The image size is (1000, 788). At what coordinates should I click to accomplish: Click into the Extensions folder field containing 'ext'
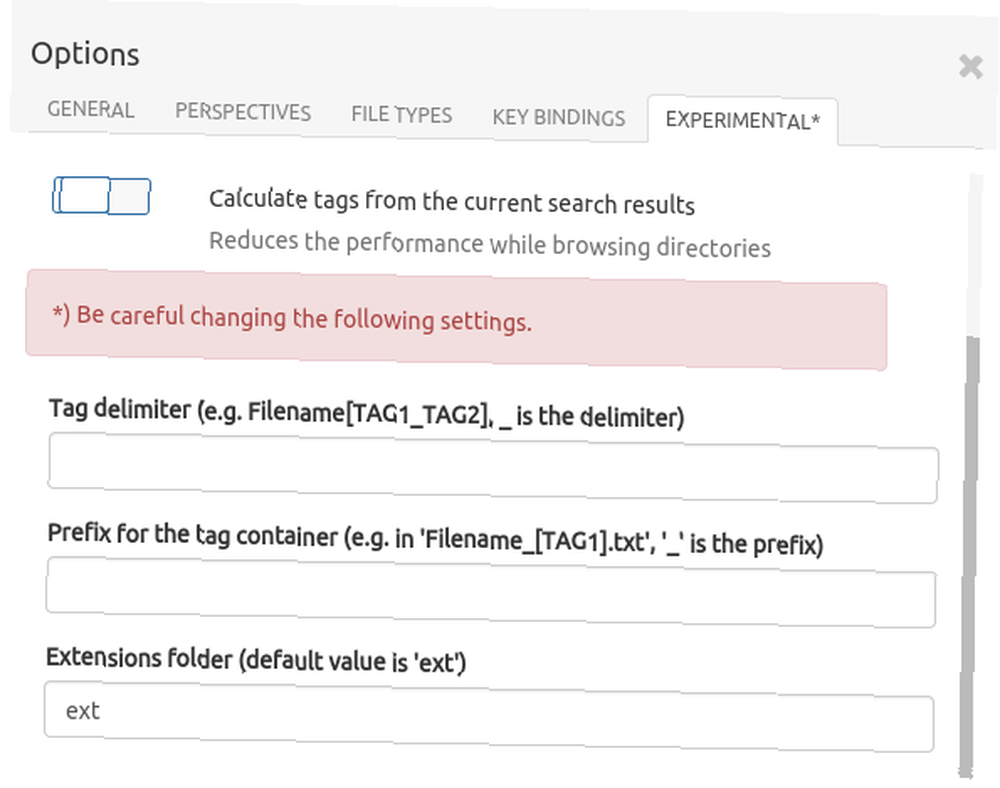coord(489,717)
